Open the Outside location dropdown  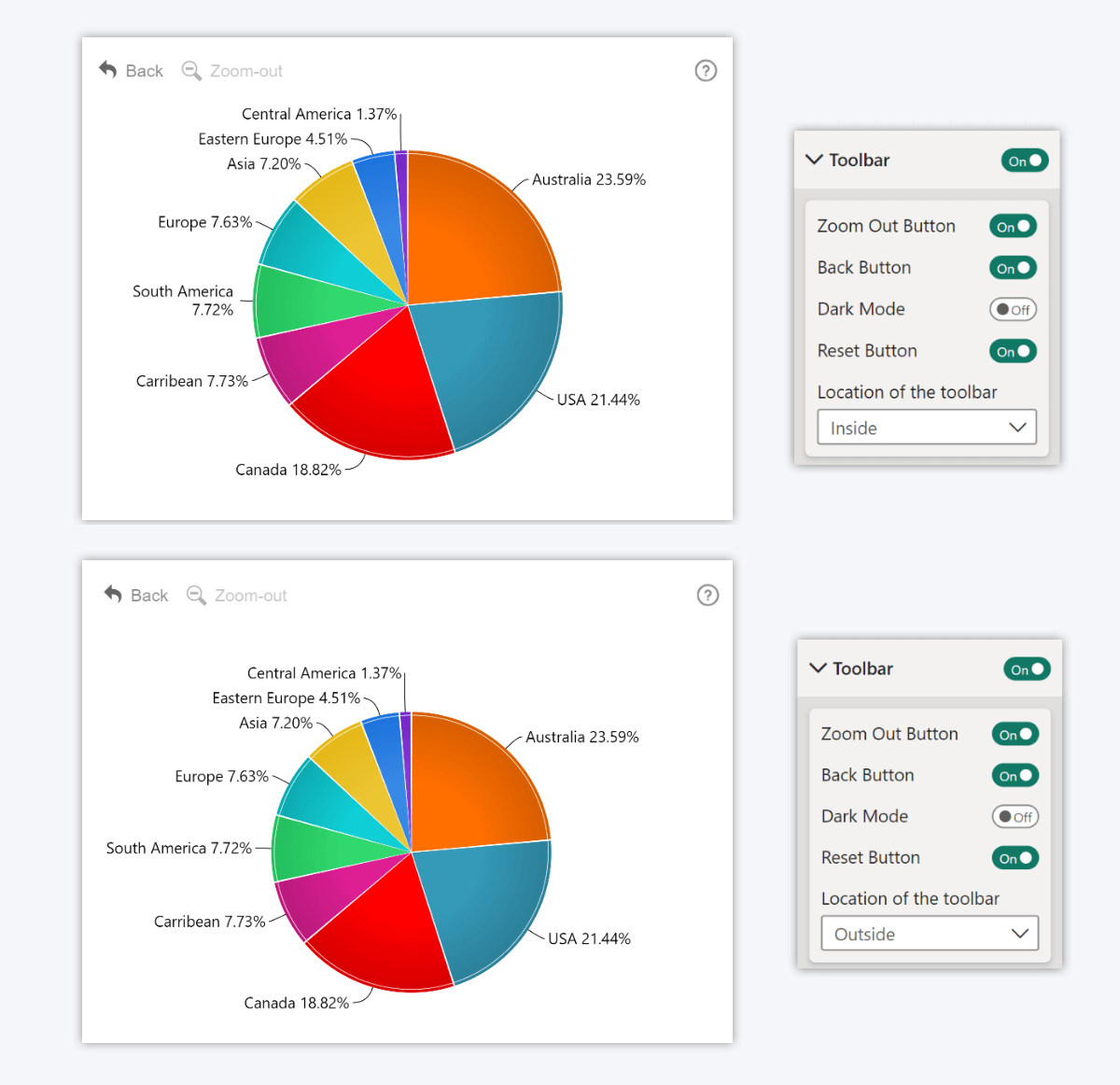click(930, 933)
